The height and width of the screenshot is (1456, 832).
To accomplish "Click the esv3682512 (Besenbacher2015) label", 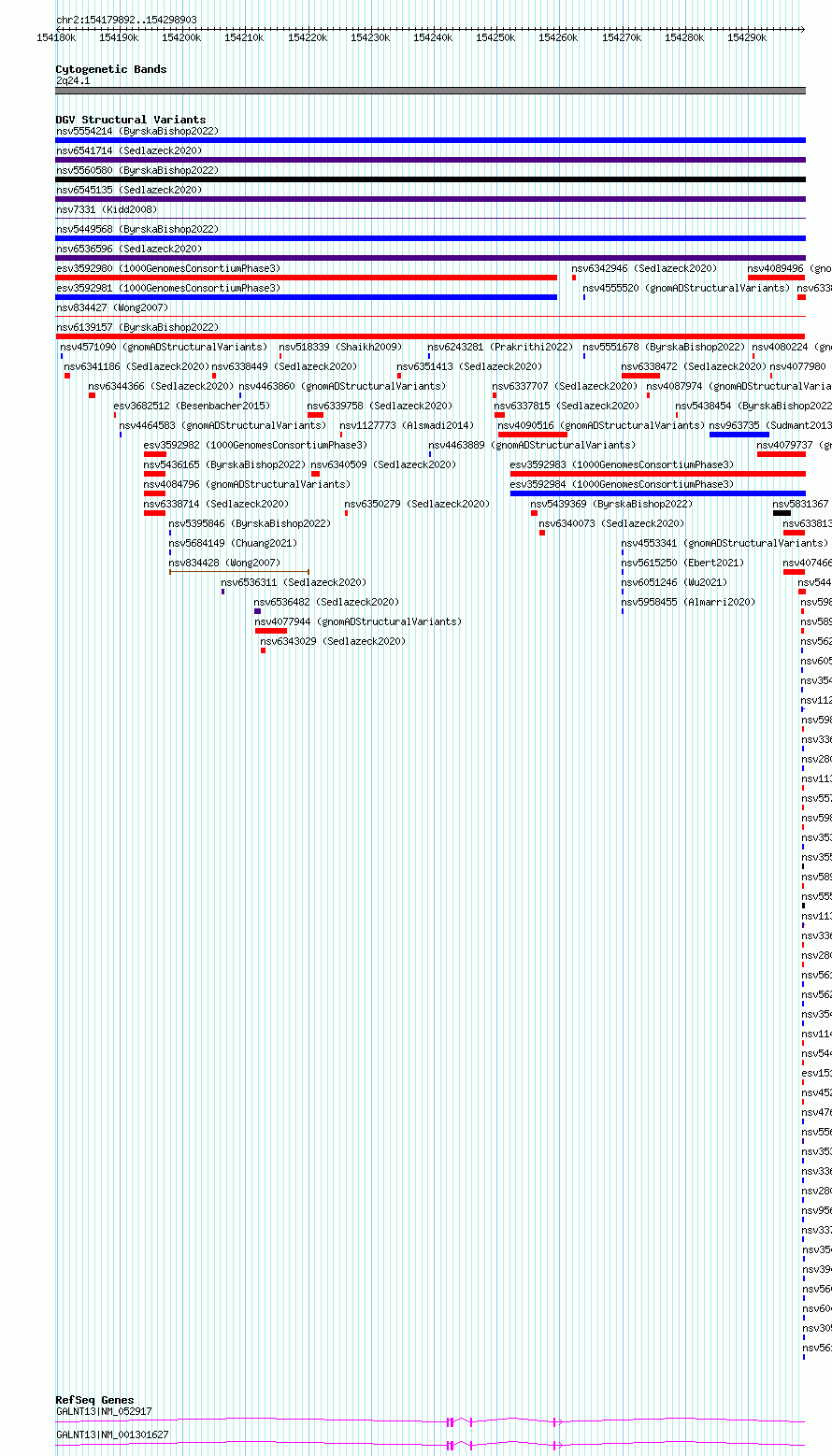I will pyautogui.click(x=192, y=407).
